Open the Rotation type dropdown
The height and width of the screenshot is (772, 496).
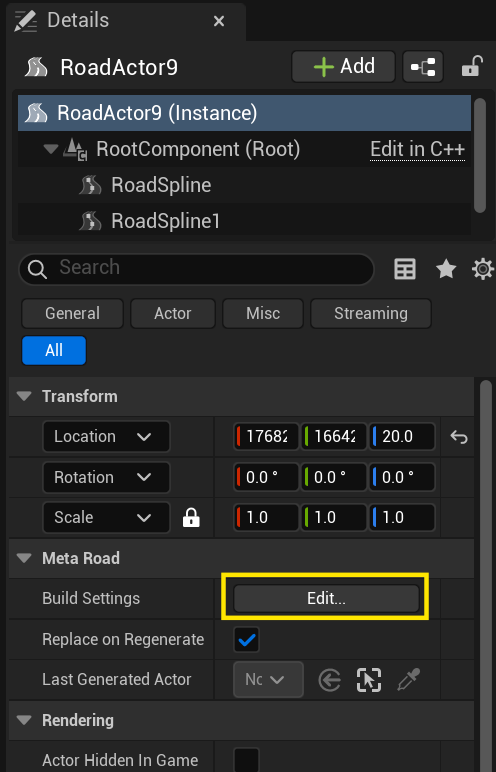pos(106,477)
